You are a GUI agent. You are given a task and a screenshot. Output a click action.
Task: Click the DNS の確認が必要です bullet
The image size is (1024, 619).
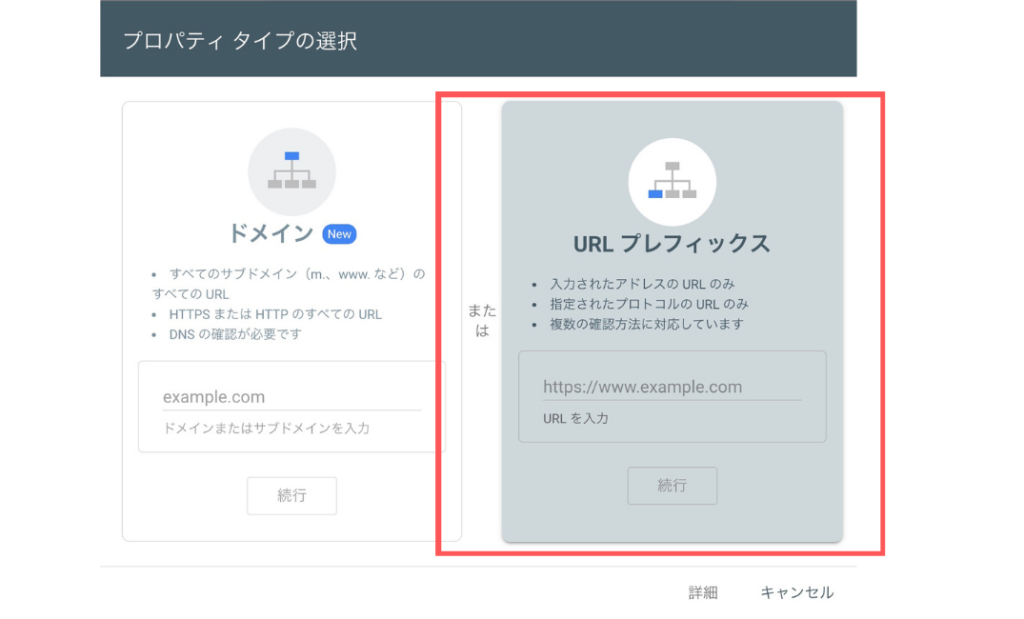(235, 334)
